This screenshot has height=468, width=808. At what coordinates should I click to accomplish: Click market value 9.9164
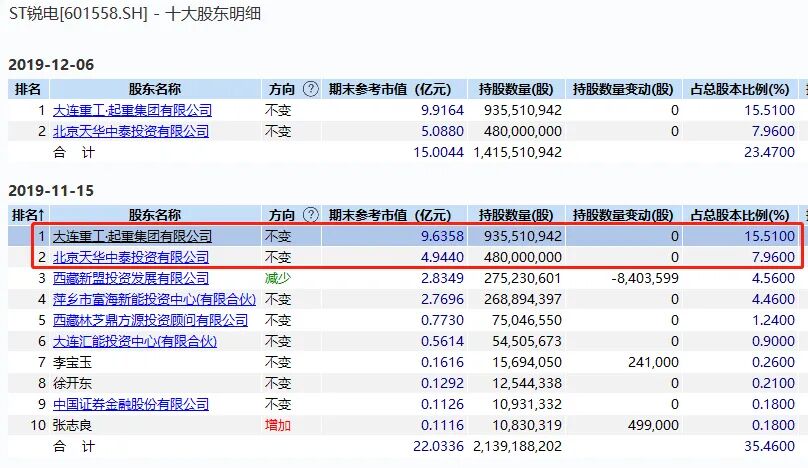point(443,110)
